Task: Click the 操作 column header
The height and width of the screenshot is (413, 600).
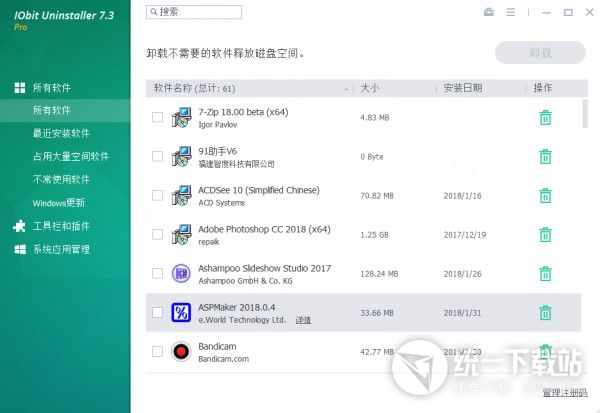Action: point(543,88)
